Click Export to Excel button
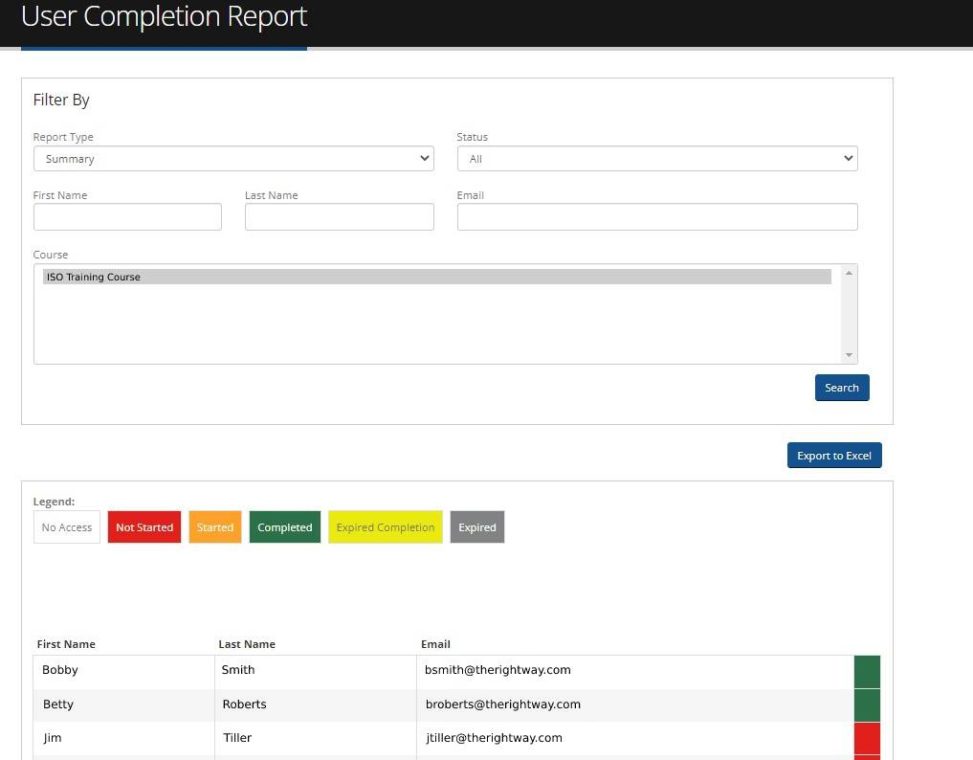This screenshot has height=760, width=973. tap(834, 456)
